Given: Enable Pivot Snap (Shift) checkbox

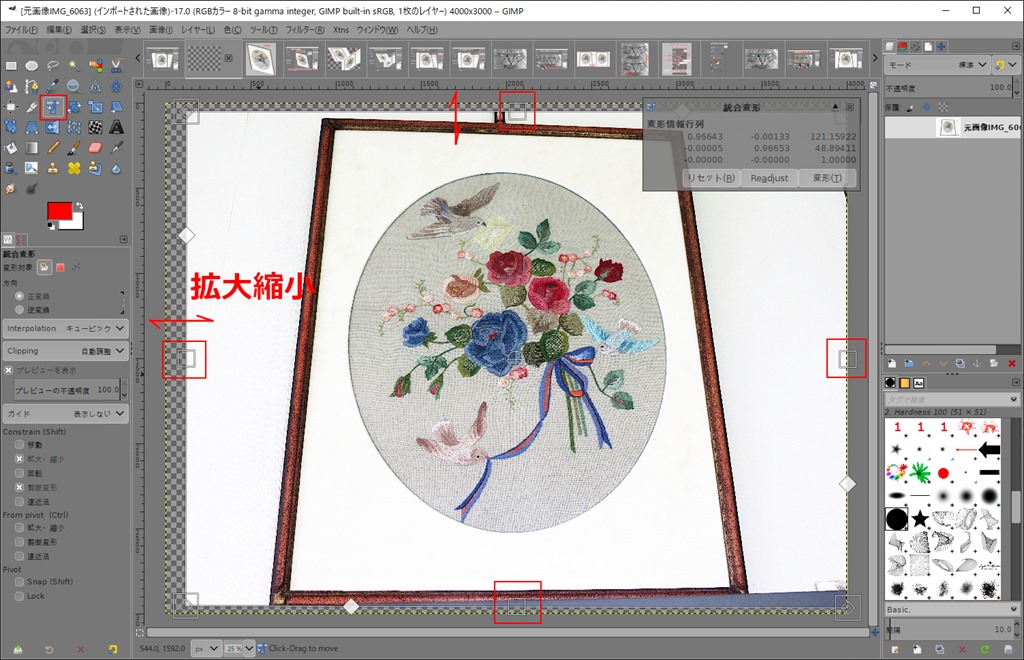Looking at the screenshot, I should [20, 582].
